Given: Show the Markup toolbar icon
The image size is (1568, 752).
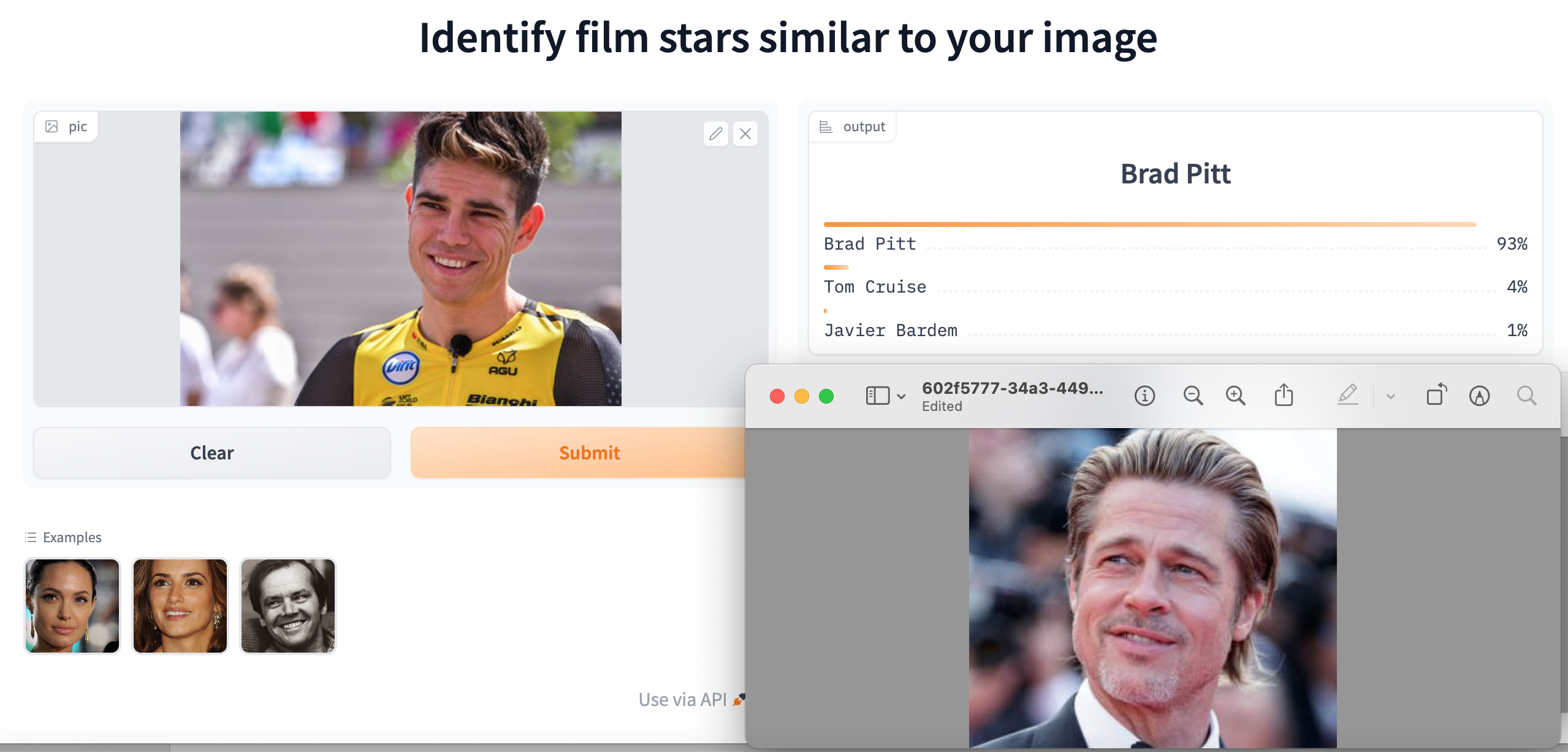Looking at the screenshot, I should pos(1479,396).
